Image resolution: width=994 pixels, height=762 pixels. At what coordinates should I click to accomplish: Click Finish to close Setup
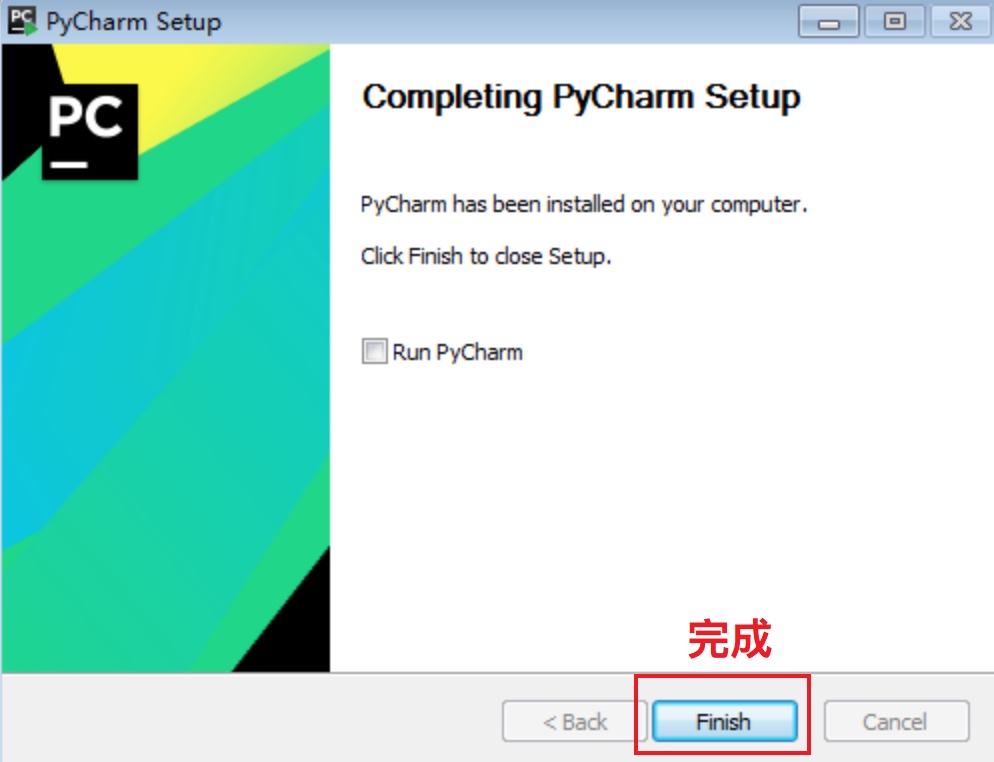click(x=725, y=721)
